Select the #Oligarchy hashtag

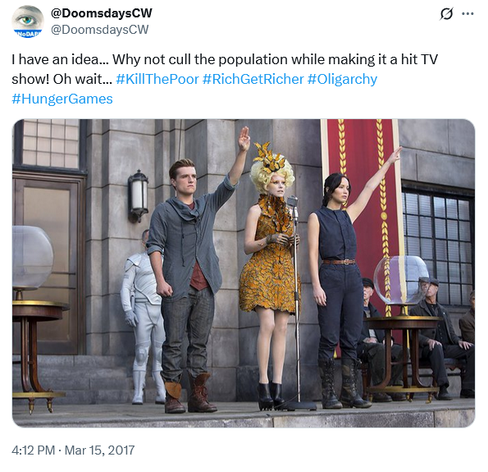[x=342, y=79]
